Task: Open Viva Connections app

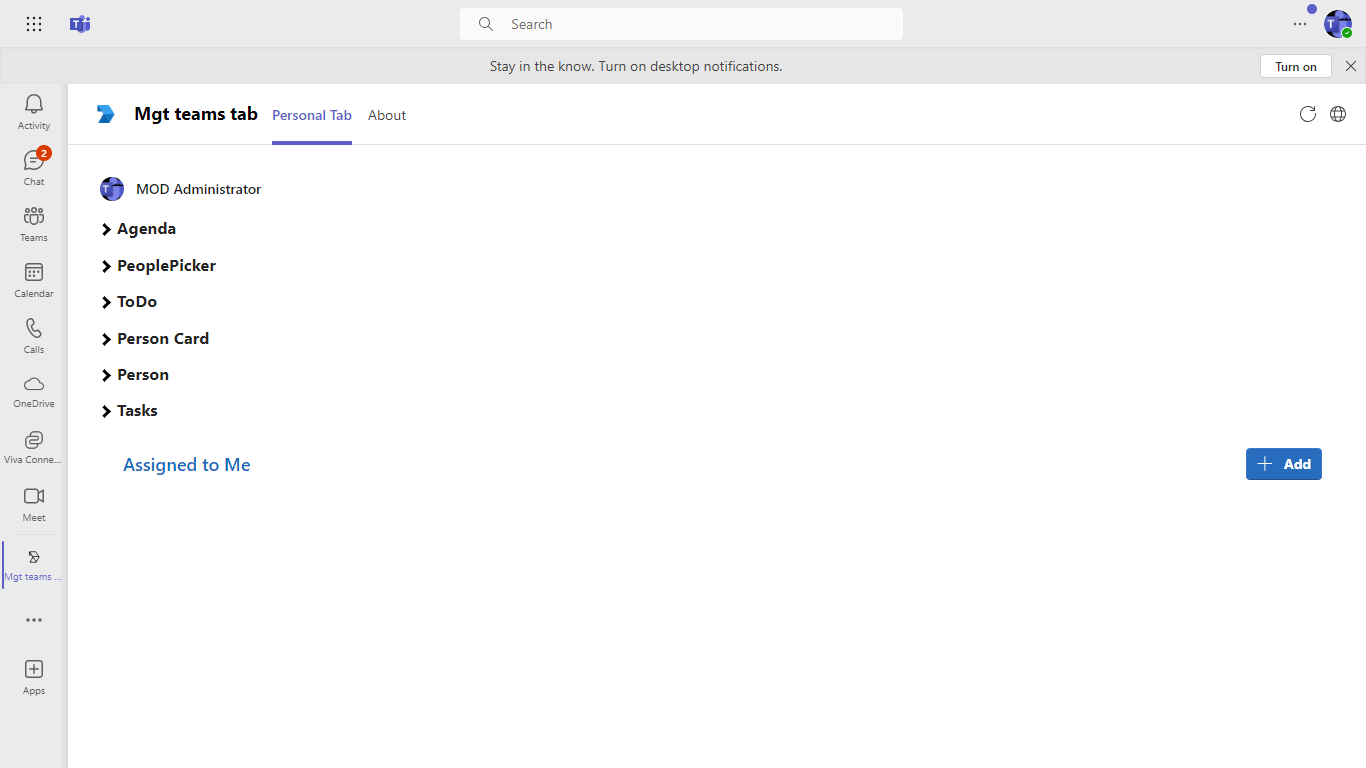Action: pyautogui.click(x=34, y=448)
